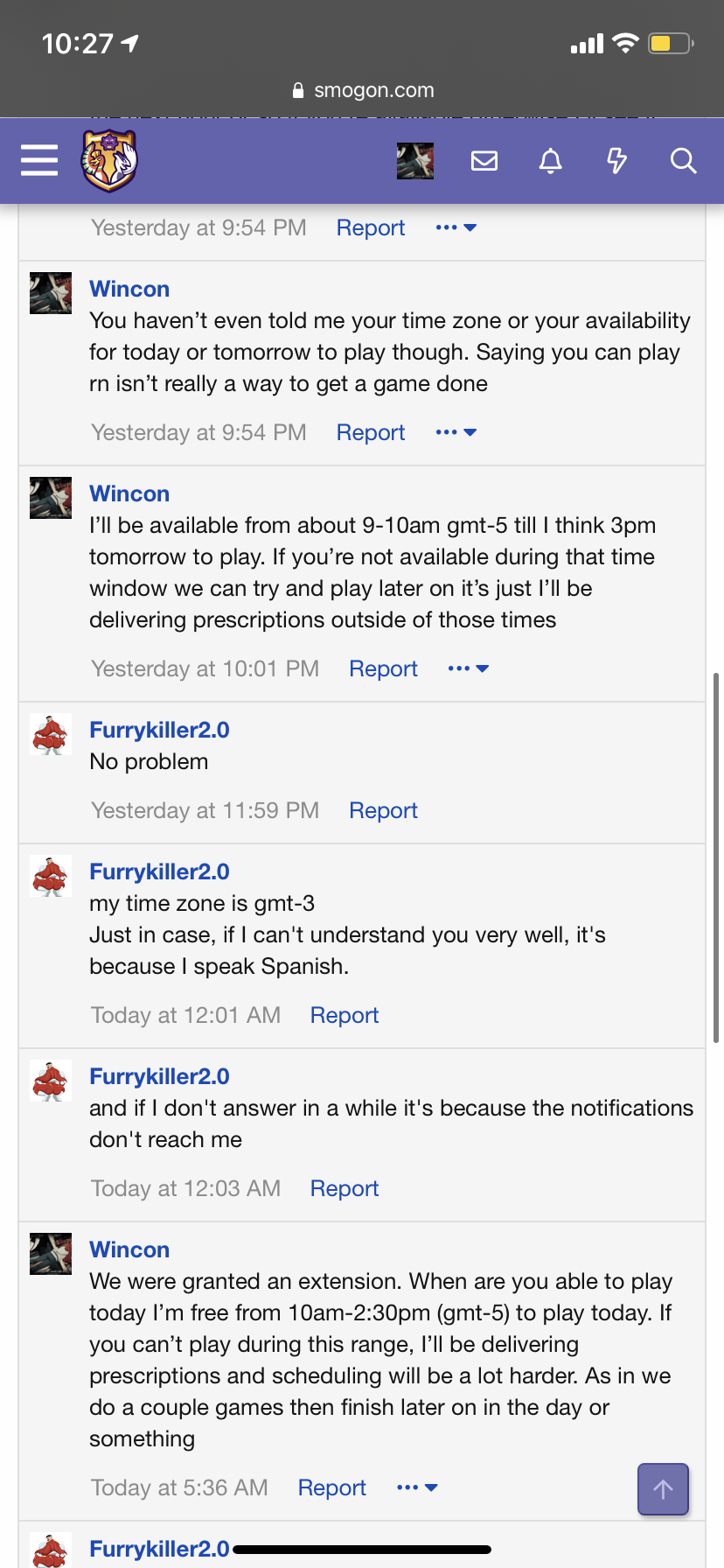Tap the Smogon logo
Image resolution: width=724 pixels, height=1568 pixels.
(x=109, y=160)
